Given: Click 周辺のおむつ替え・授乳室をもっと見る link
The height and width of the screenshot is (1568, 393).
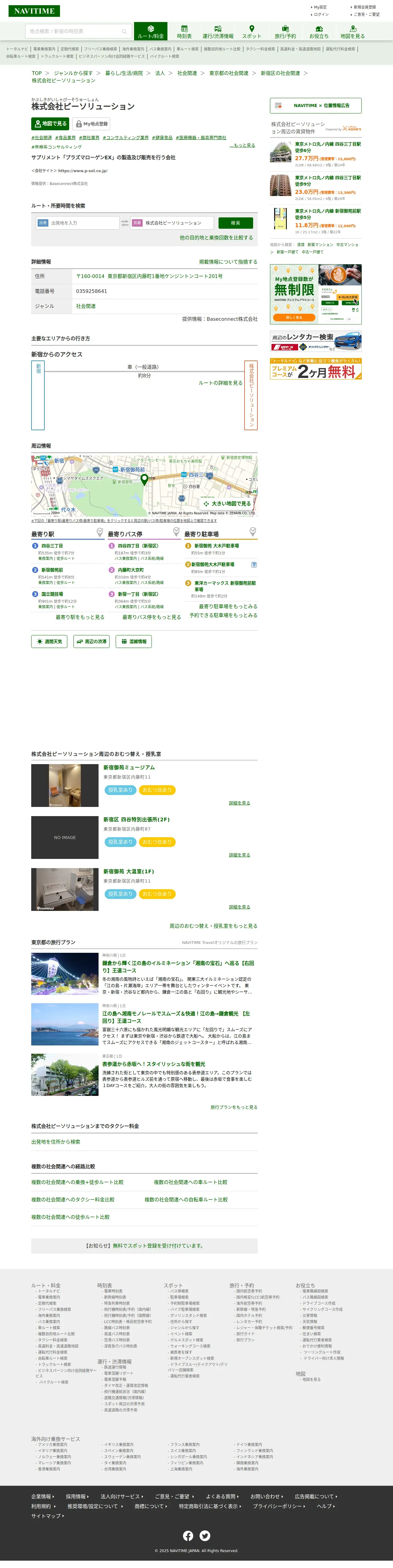Looking at the screenshot, I should (x=213, y=926).
